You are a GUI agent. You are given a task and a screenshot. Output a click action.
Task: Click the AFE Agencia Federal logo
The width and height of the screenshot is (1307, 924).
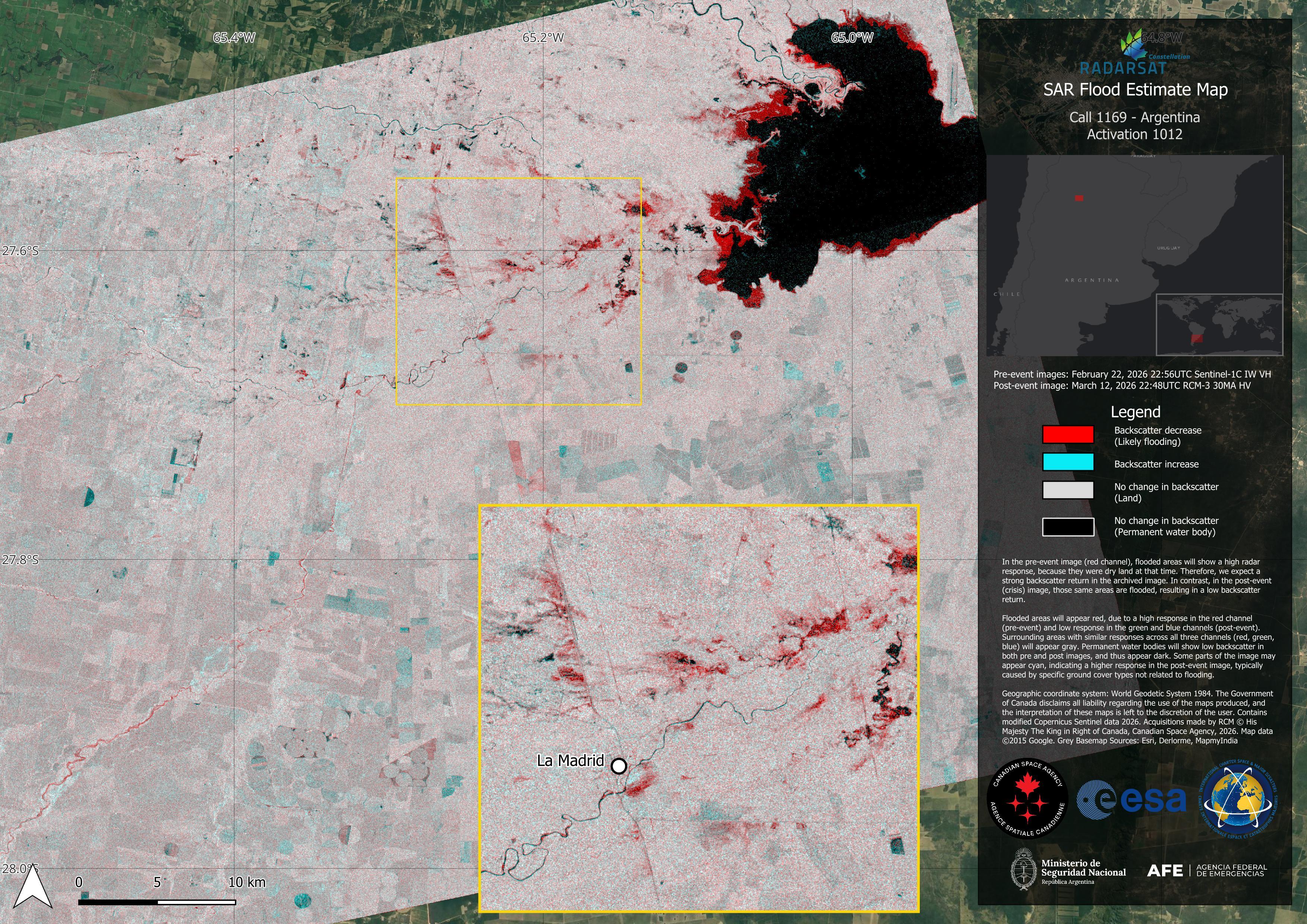coord(1206,870)
